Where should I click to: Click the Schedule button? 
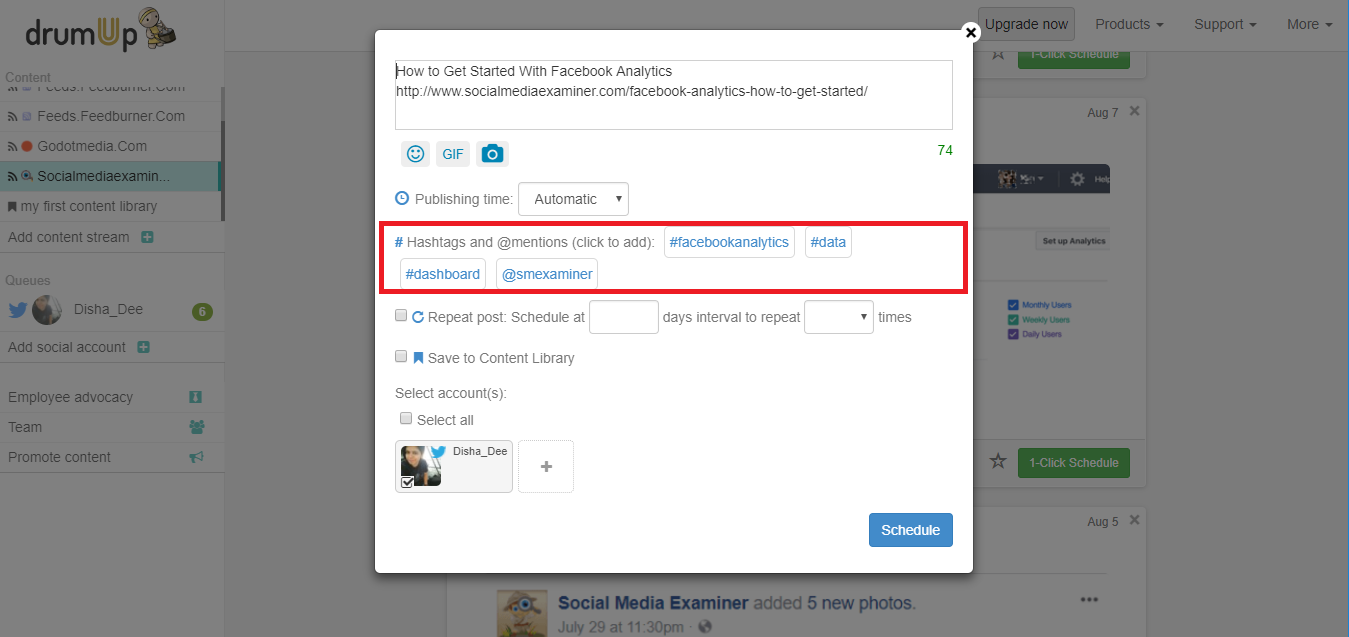(x=910, y=530)
